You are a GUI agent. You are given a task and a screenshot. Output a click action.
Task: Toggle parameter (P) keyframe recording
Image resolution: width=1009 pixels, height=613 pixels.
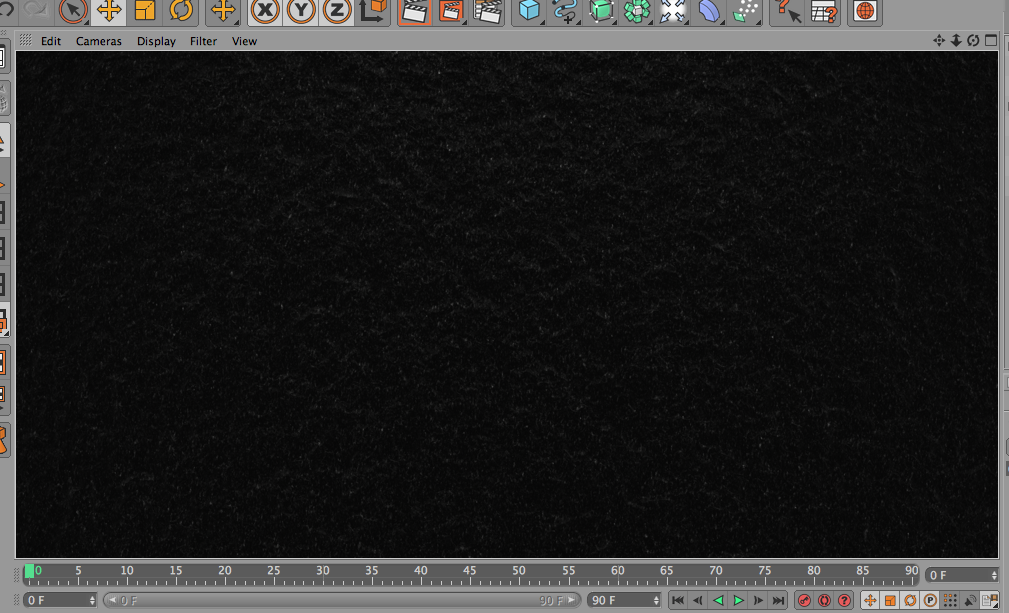[x=930, y=600]
